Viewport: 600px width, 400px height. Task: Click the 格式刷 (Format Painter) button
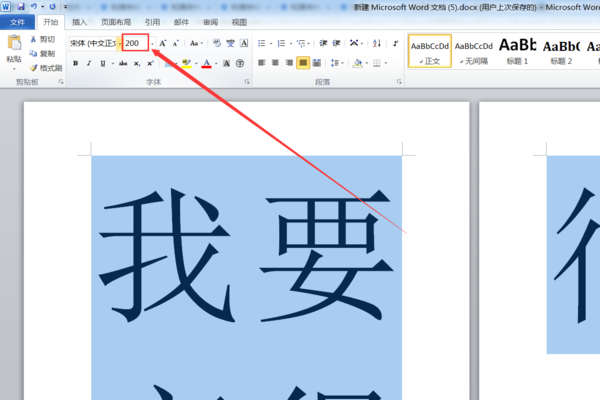pyautogui.click(x=46, y=68)
